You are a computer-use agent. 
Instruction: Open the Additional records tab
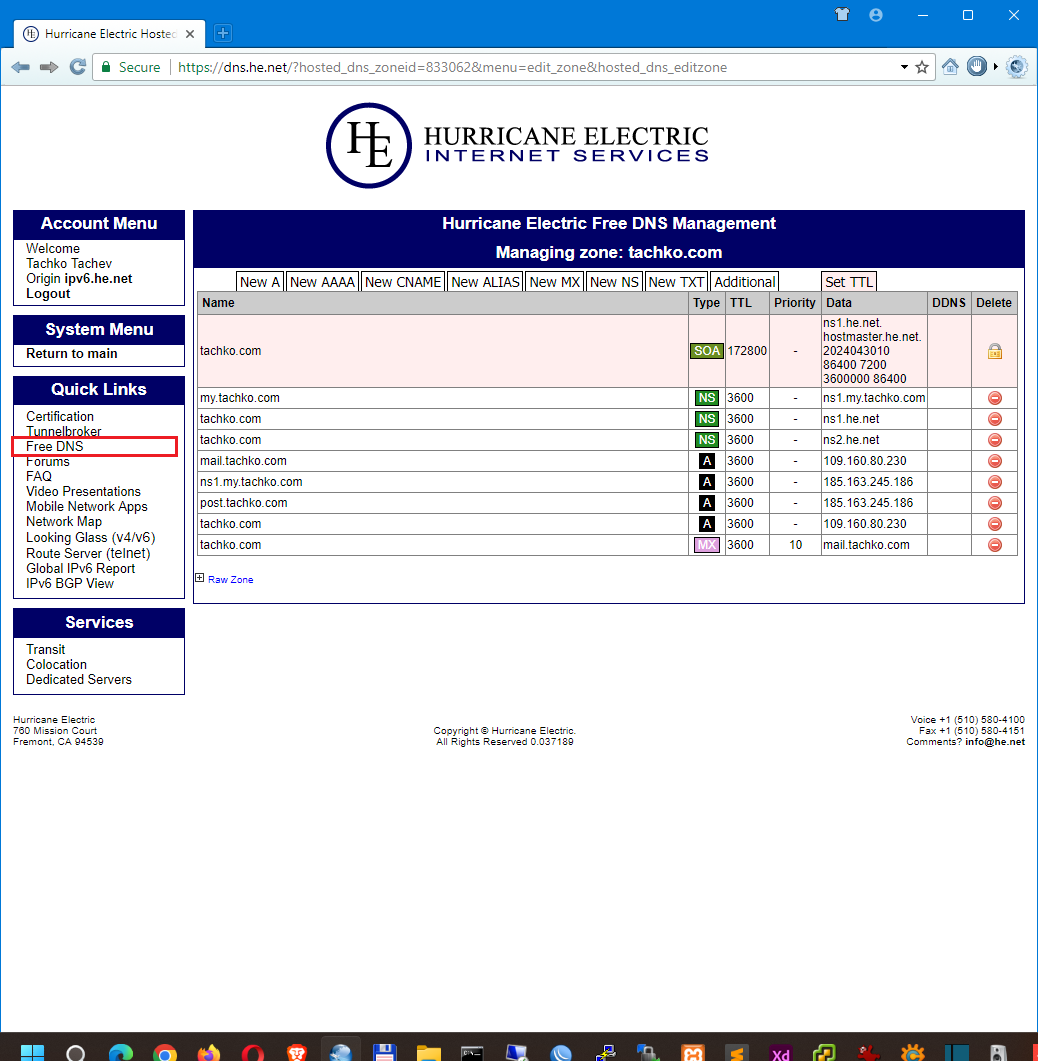tap(744, 281)
